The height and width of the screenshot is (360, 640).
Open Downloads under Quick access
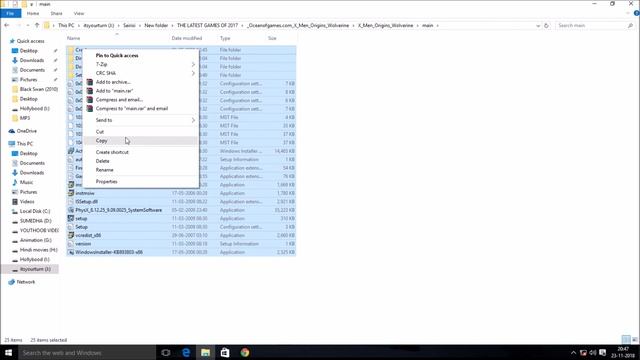pyautogui.click(x=32, y=60)
